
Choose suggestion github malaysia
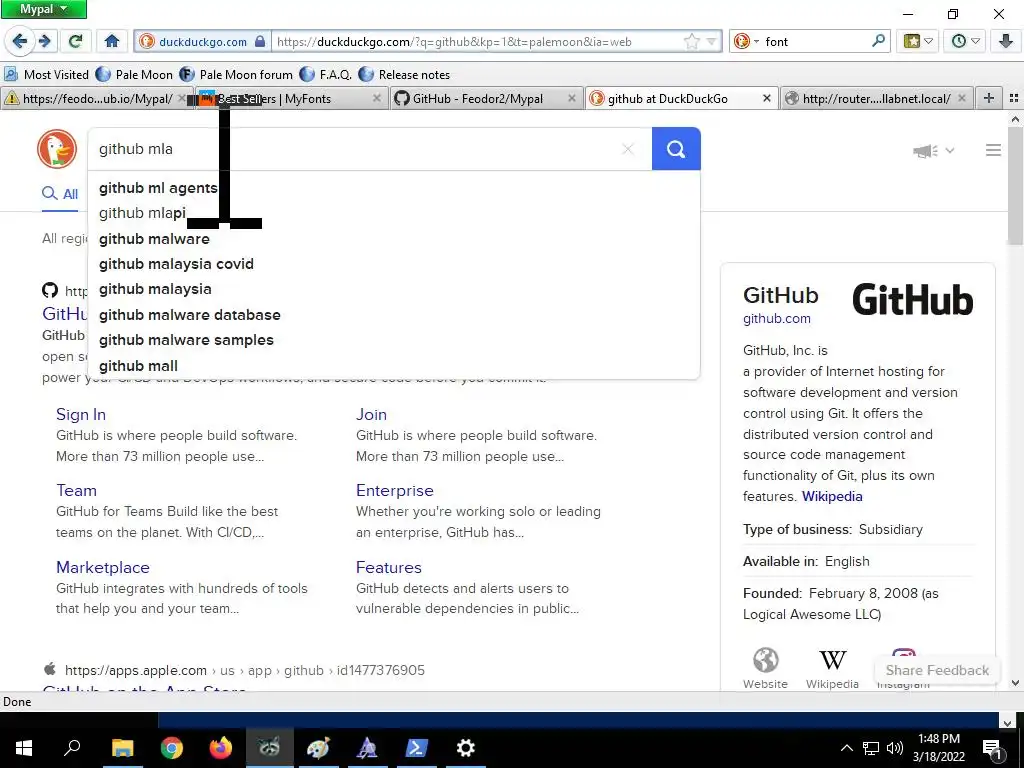click(x=394, y=289)
